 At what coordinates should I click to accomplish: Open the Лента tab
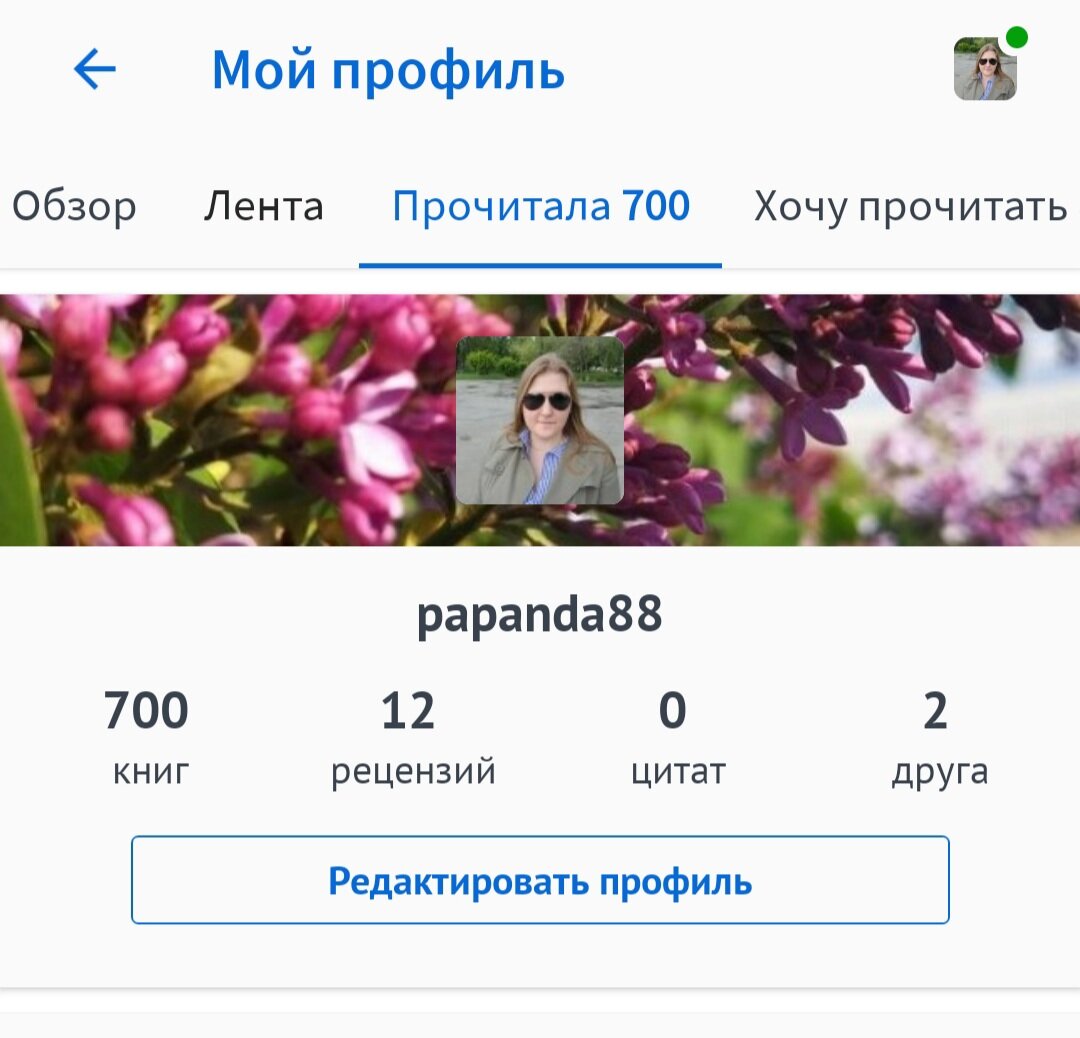tap(263, 206)
